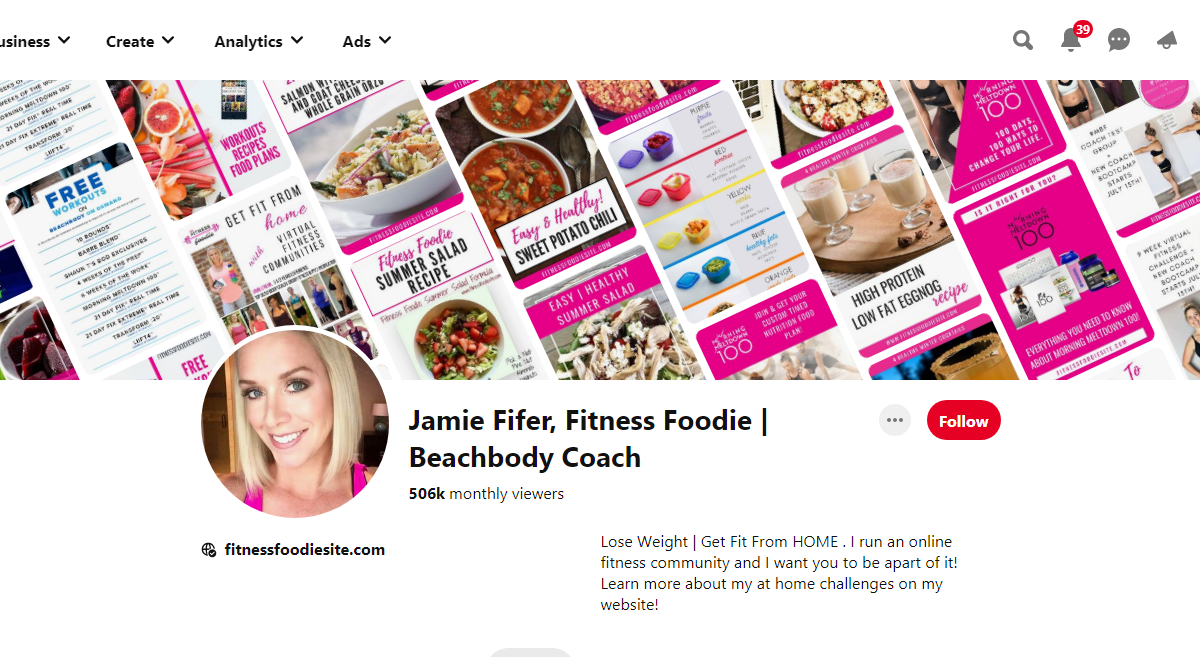Click the 506k monthly viewers text

pos(486,494)
